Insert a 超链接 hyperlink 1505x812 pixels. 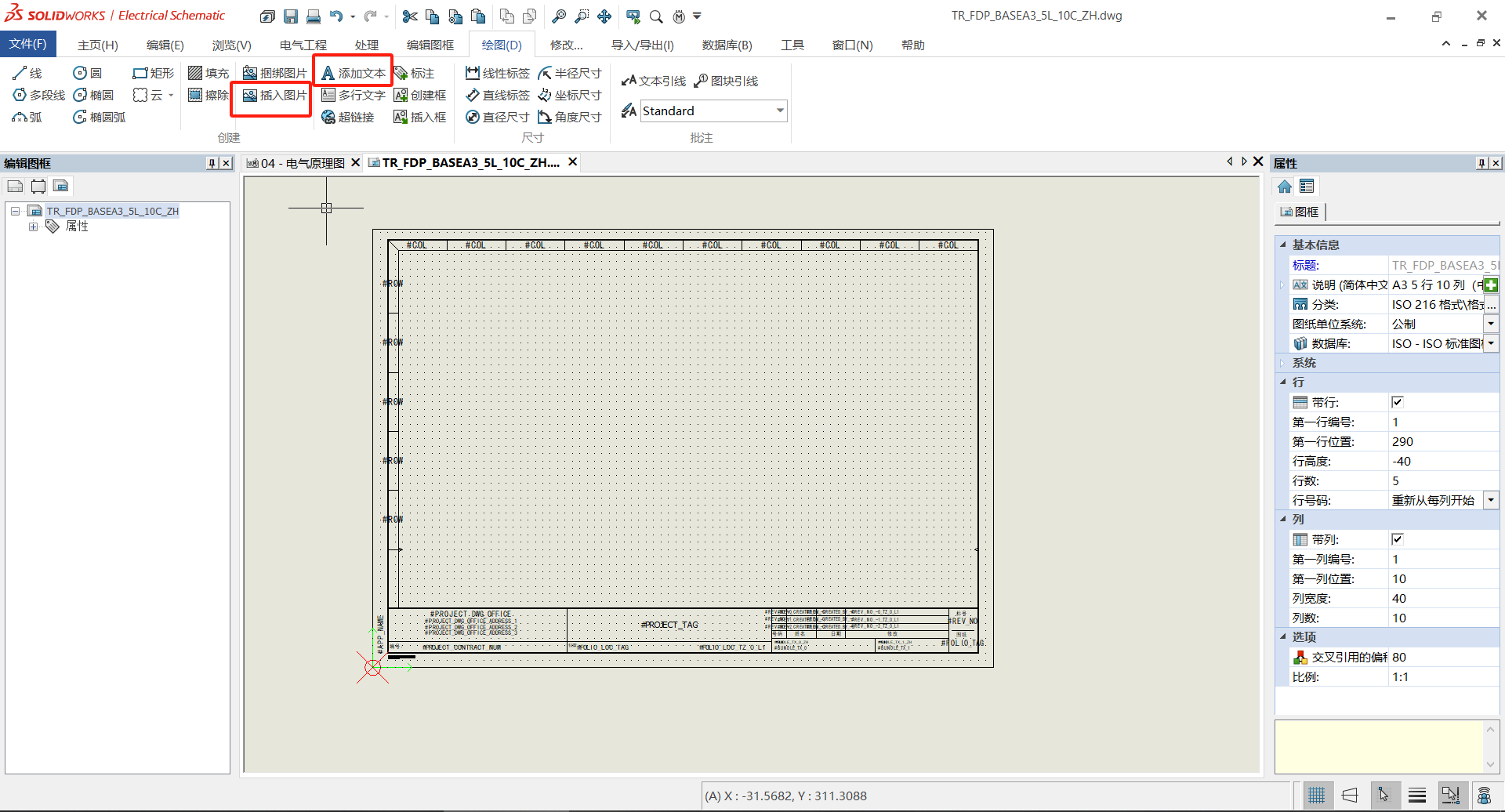[x=348, y=117]
